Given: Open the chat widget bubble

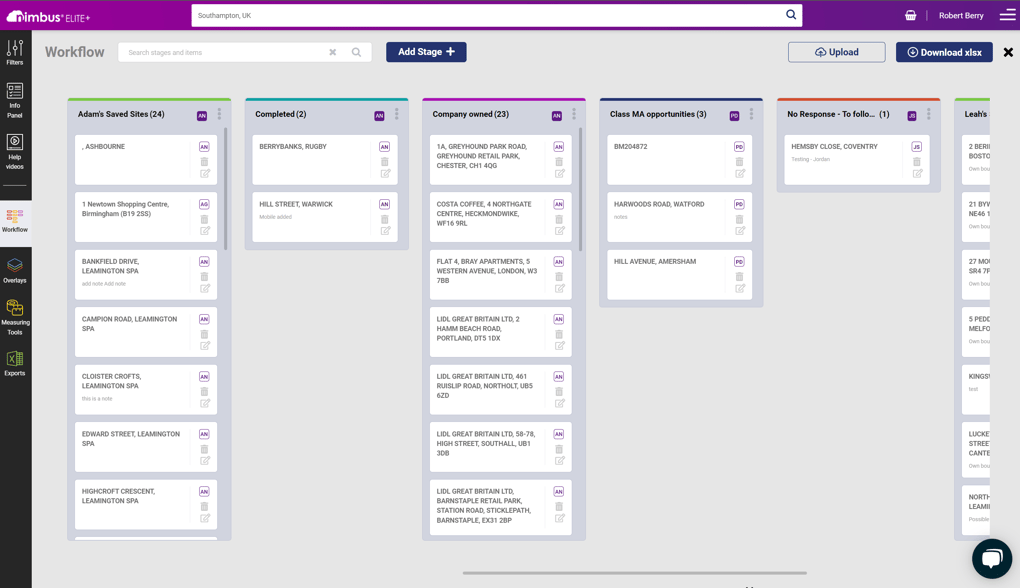Looking at the screenshot, I should pyautogui.click(x=991, y=558).
